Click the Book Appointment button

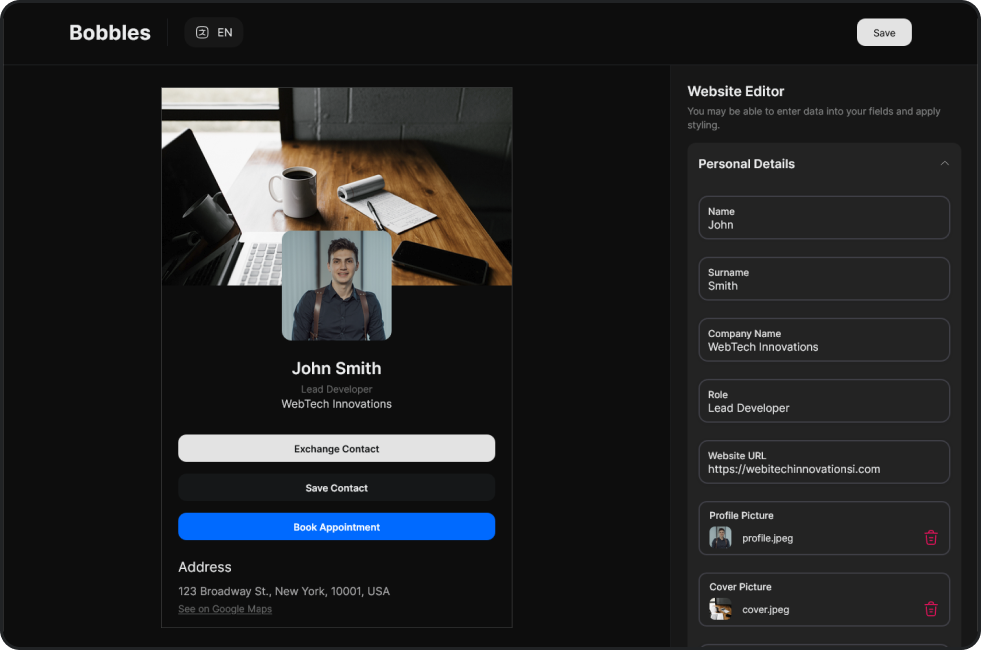pos(337,527)
